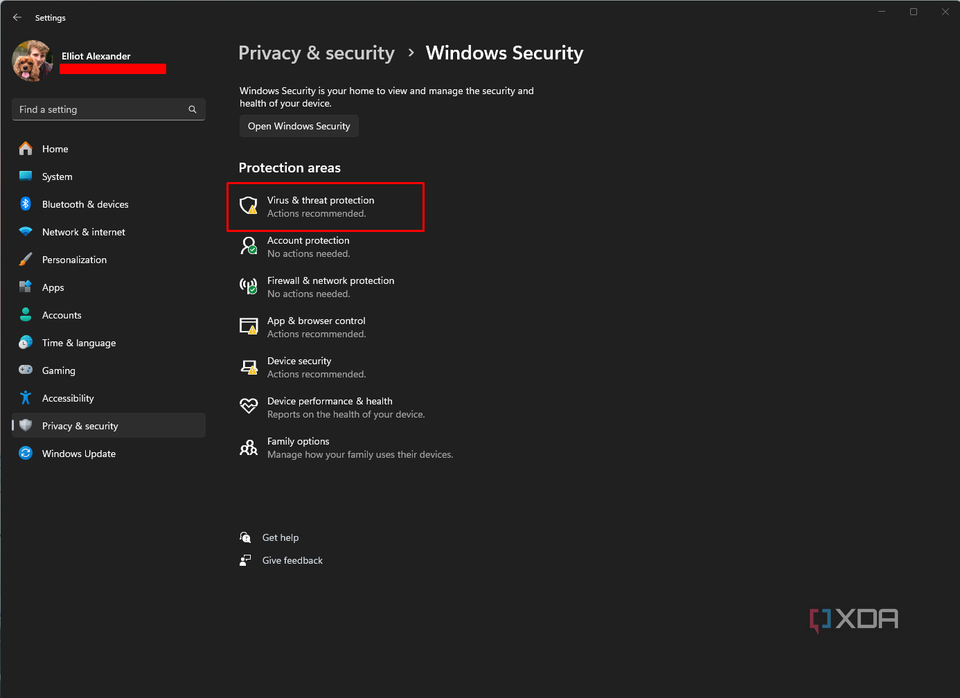Open Personalization settings

[108, 260]
